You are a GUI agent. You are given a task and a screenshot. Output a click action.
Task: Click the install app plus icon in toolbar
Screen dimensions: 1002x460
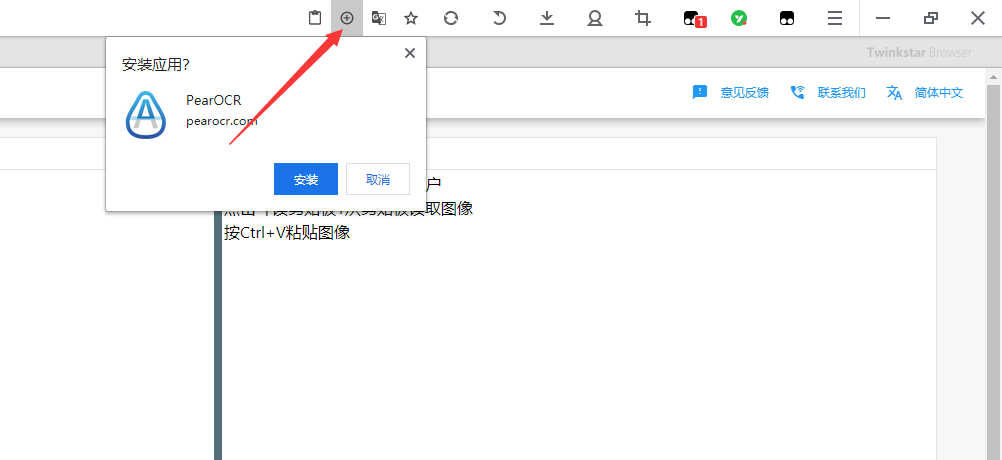(347, 18)
